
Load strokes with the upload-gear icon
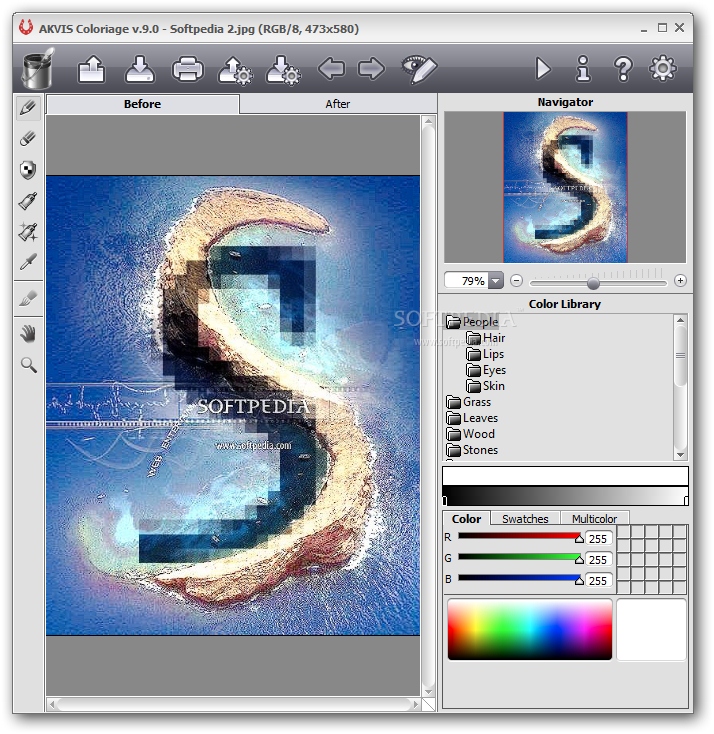[x=235, y=70]
